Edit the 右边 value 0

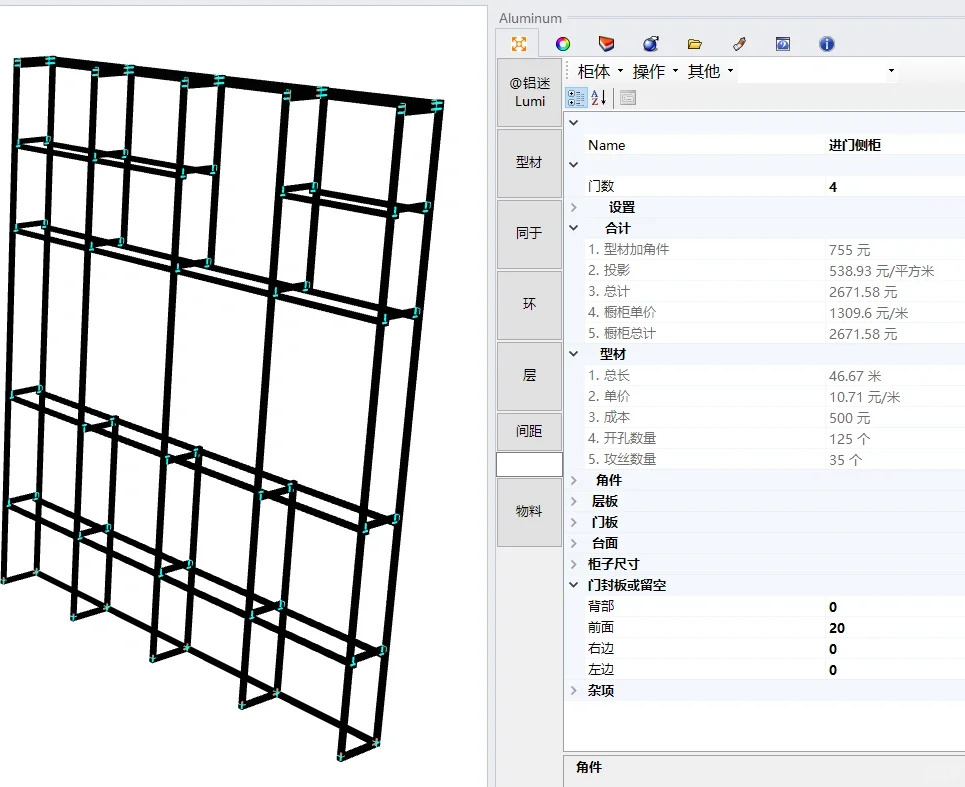pos(895,649)
